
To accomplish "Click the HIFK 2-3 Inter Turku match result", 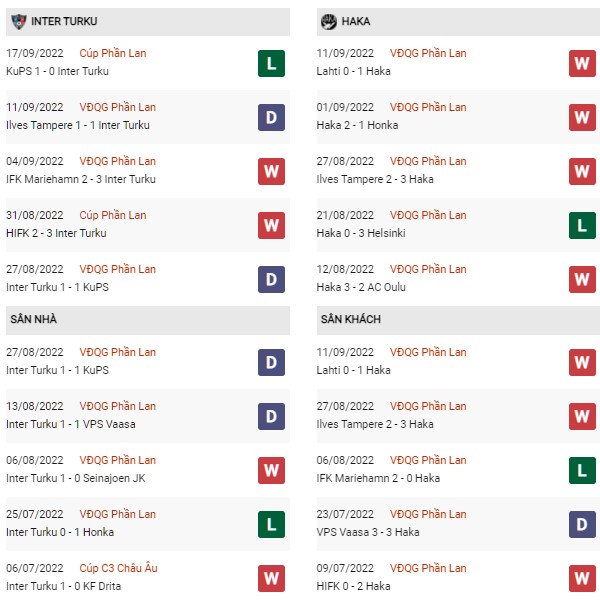I will click(x=56, y=233).
